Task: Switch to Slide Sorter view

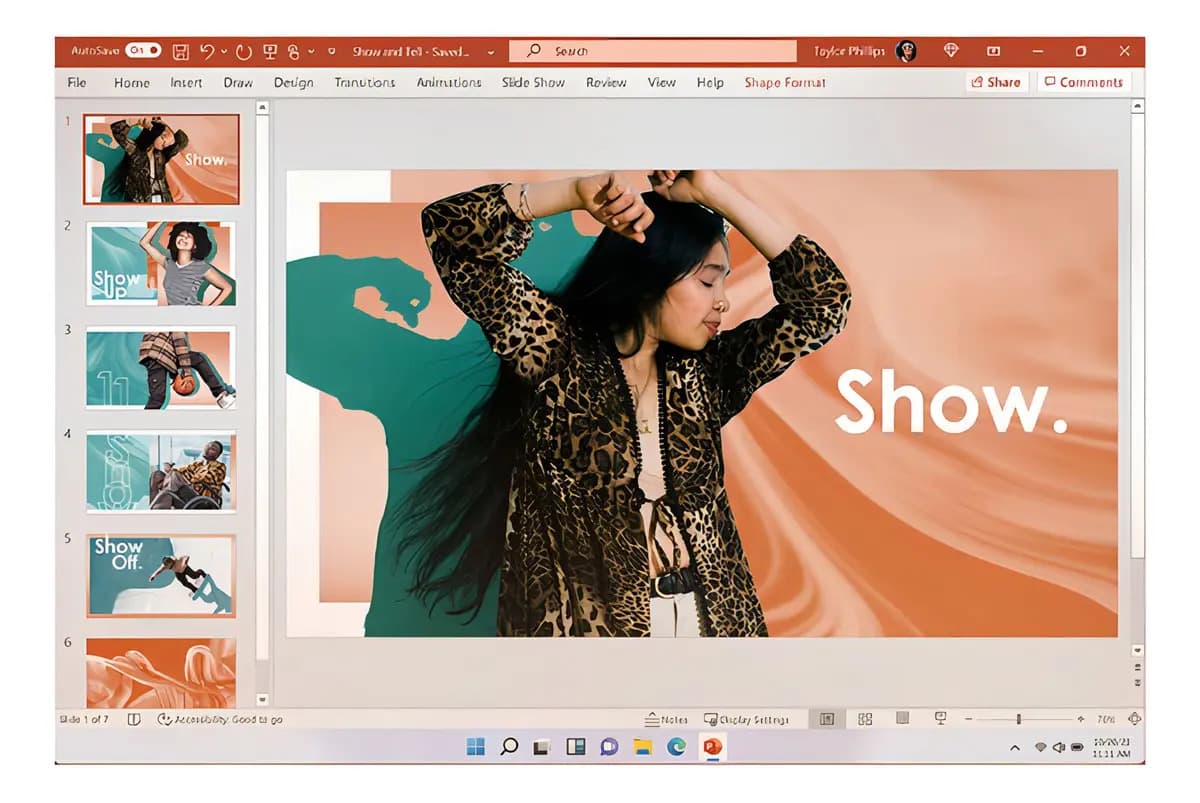Action: (866, 719)
